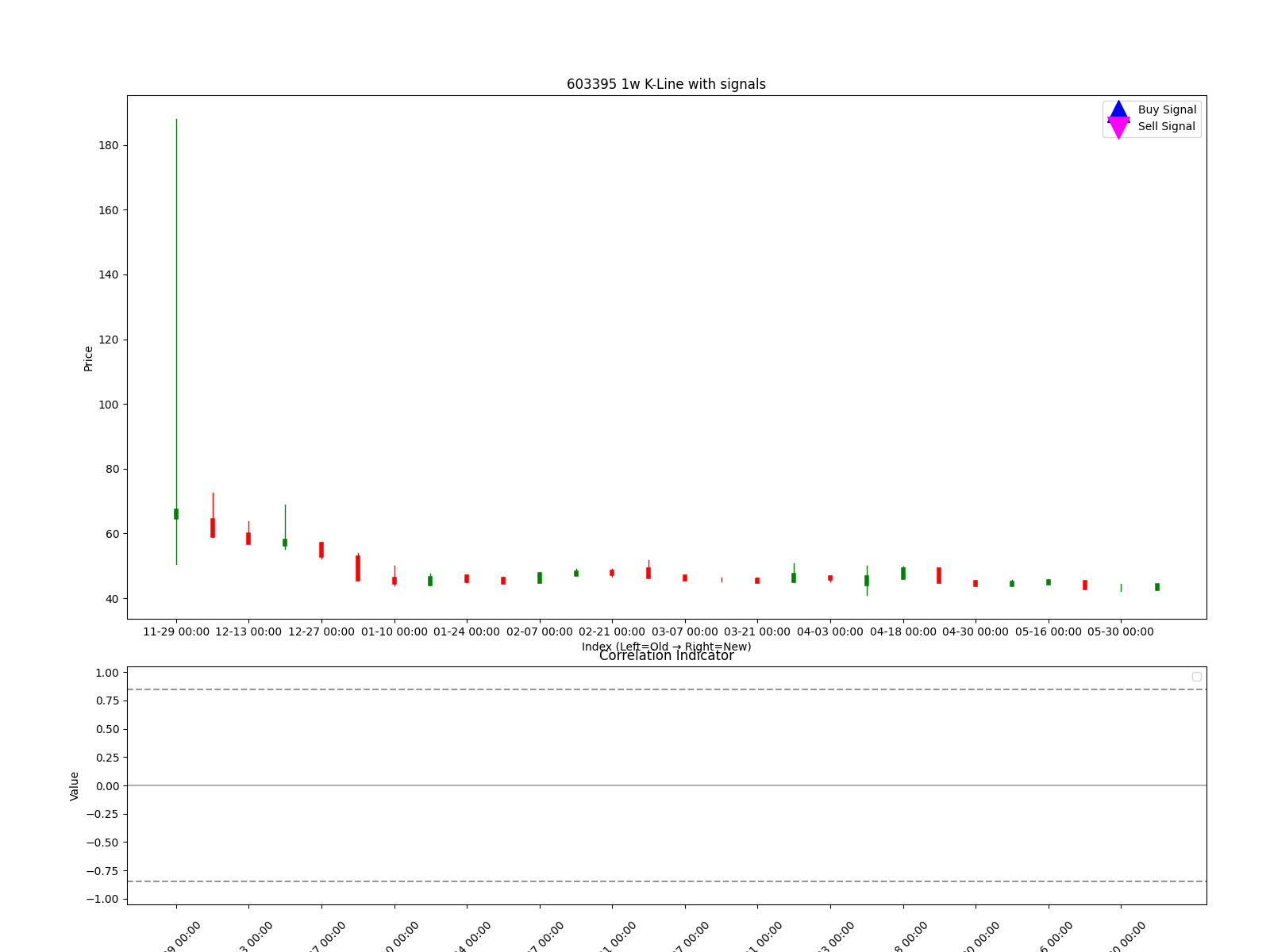Click the '05-30 00:00' x-axis tick label

[x=1121, y=631]
